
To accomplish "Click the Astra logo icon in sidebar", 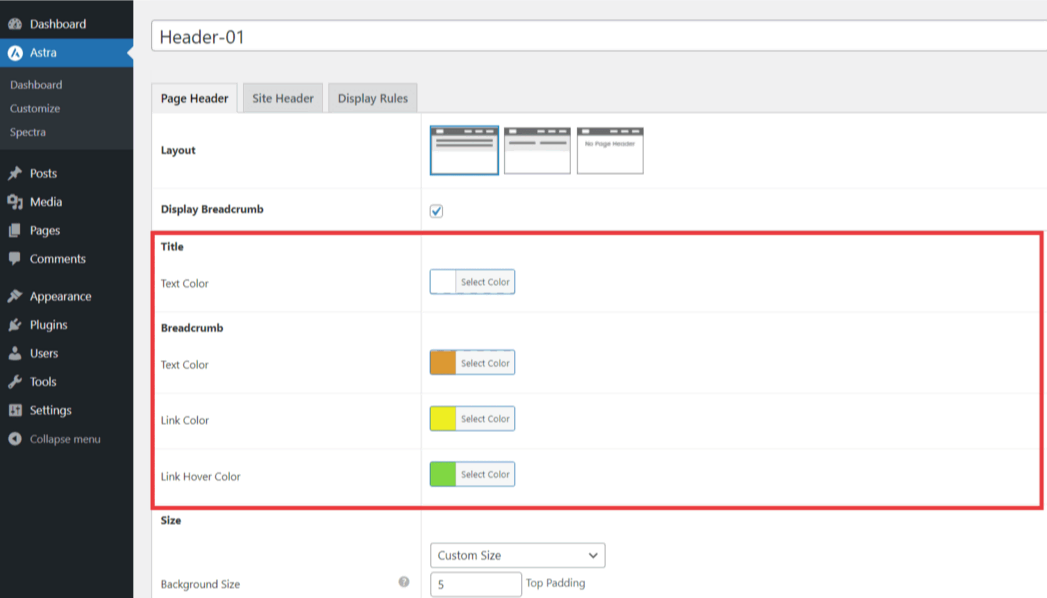I will [x=15, y=53].
